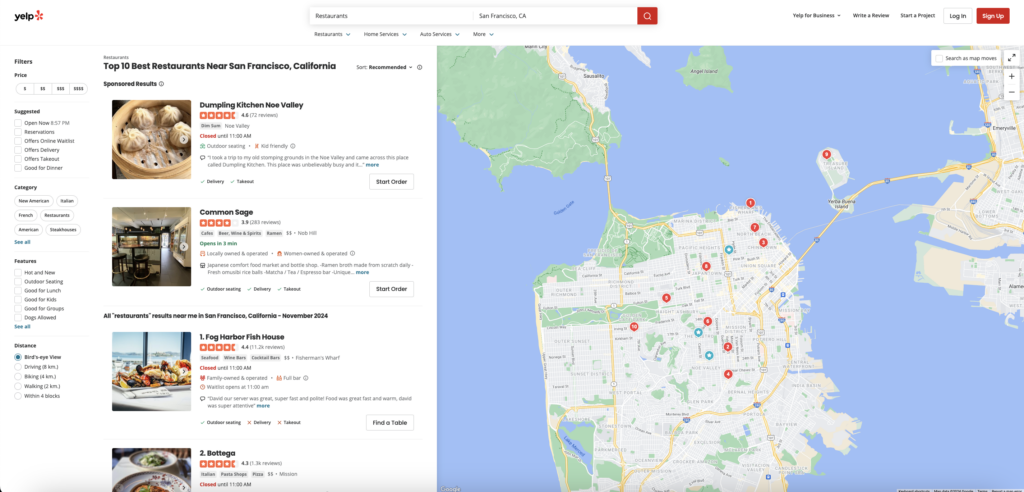Click map pin number 8
The image size is (1024, 492).
click(x=706, y=266)
